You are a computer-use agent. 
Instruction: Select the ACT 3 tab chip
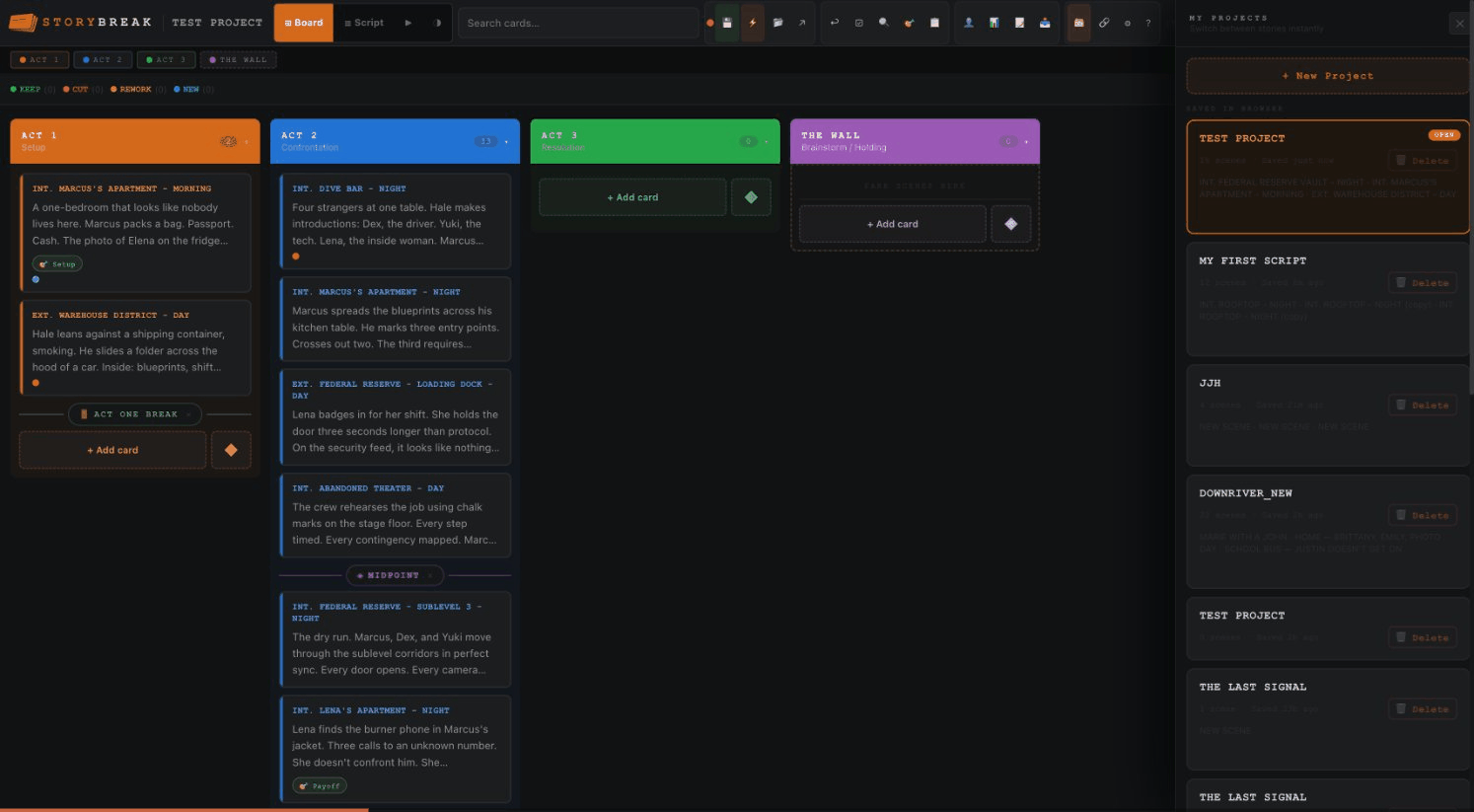click(166, 59)
